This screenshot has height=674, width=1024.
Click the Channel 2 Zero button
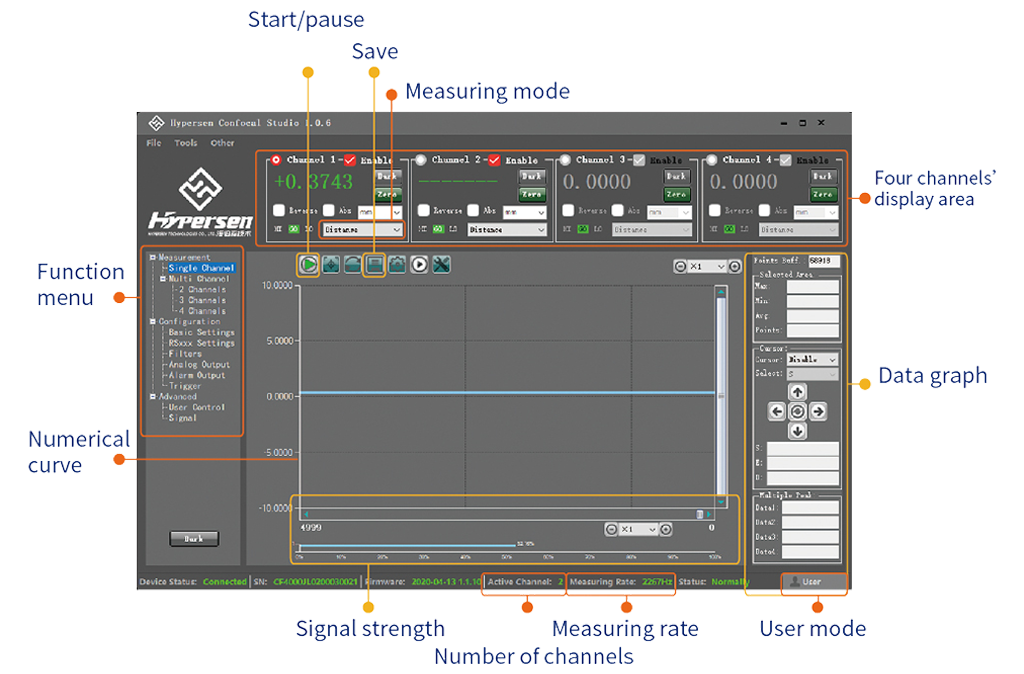[532, 194]
